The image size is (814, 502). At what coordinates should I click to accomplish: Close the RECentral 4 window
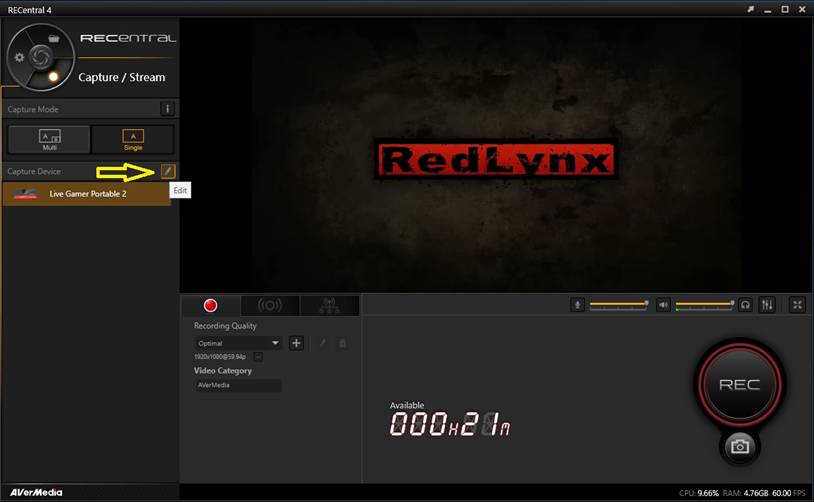[802, 9]
